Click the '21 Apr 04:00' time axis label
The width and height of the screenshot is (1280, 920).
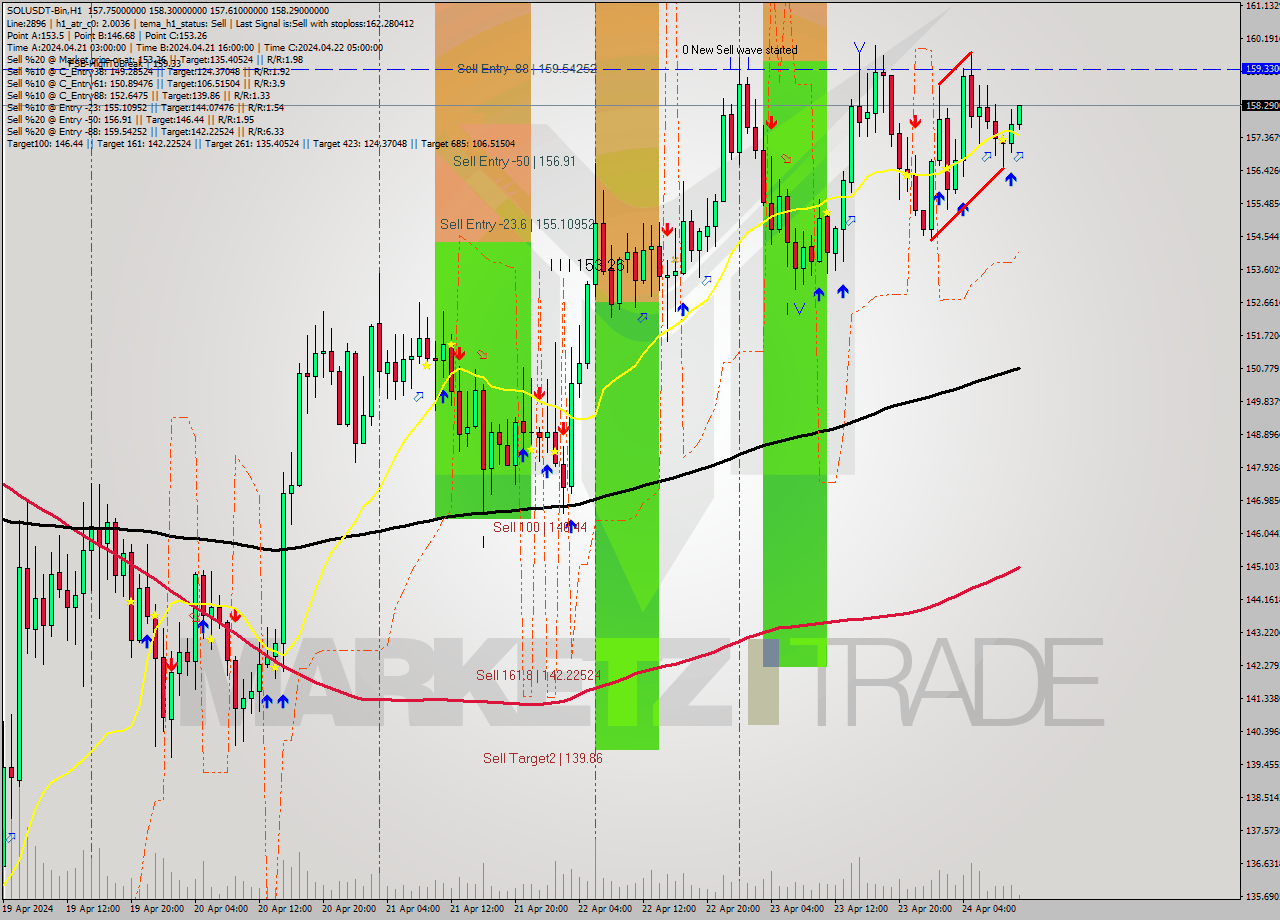[413, 909]
